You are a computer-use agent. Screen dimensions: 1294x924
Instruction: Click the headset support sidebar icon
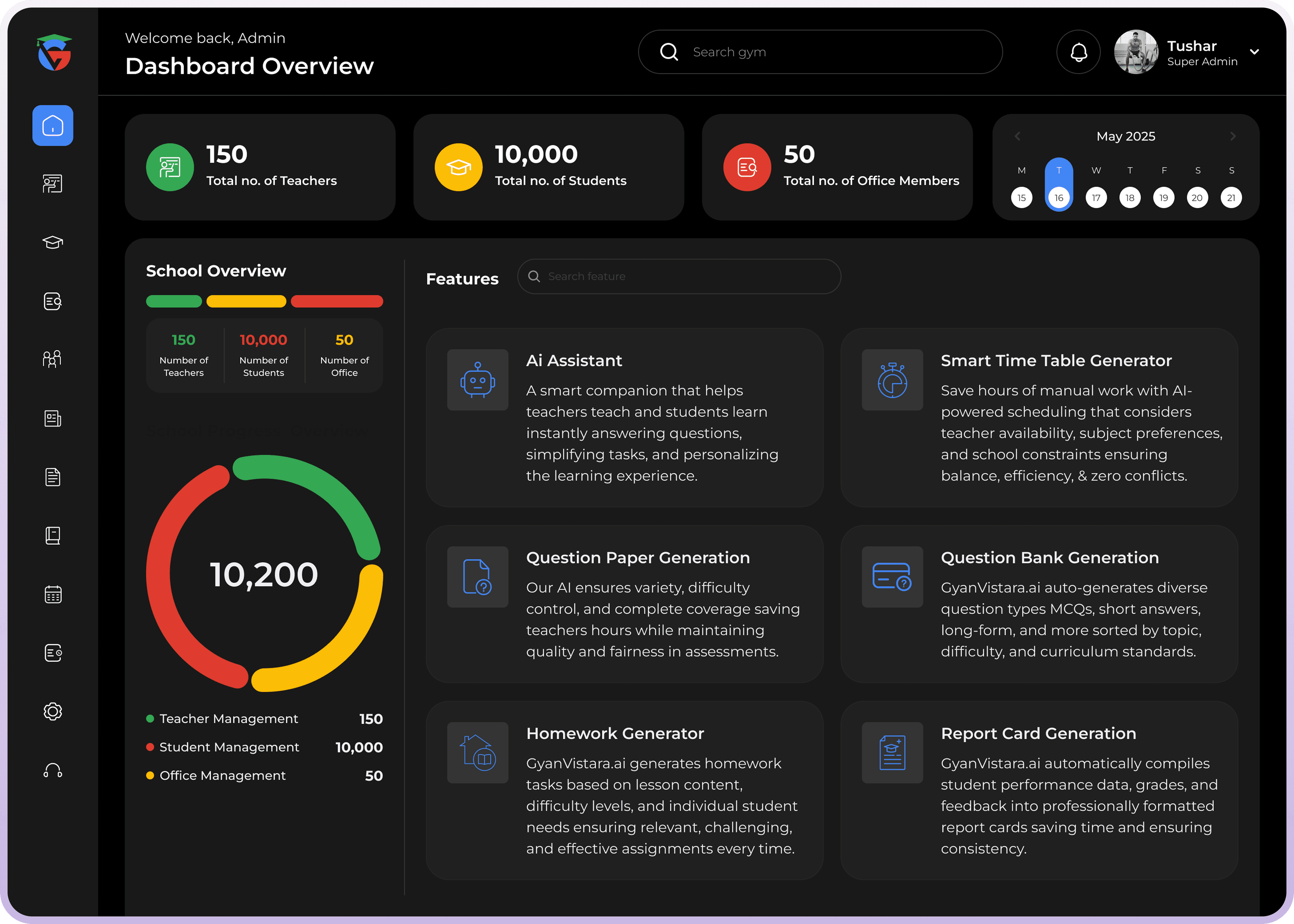click(52, 770)
